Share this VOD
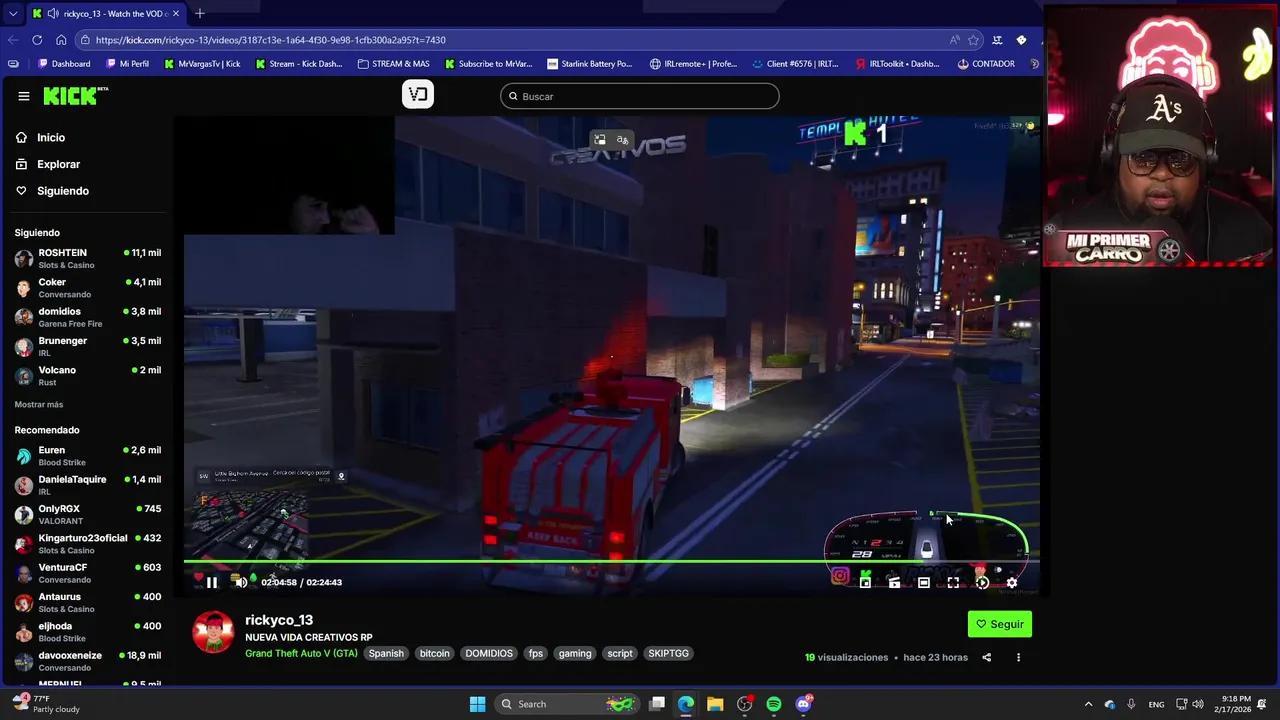This screenshot has width=1280, height=720. [x=987, y=657]
